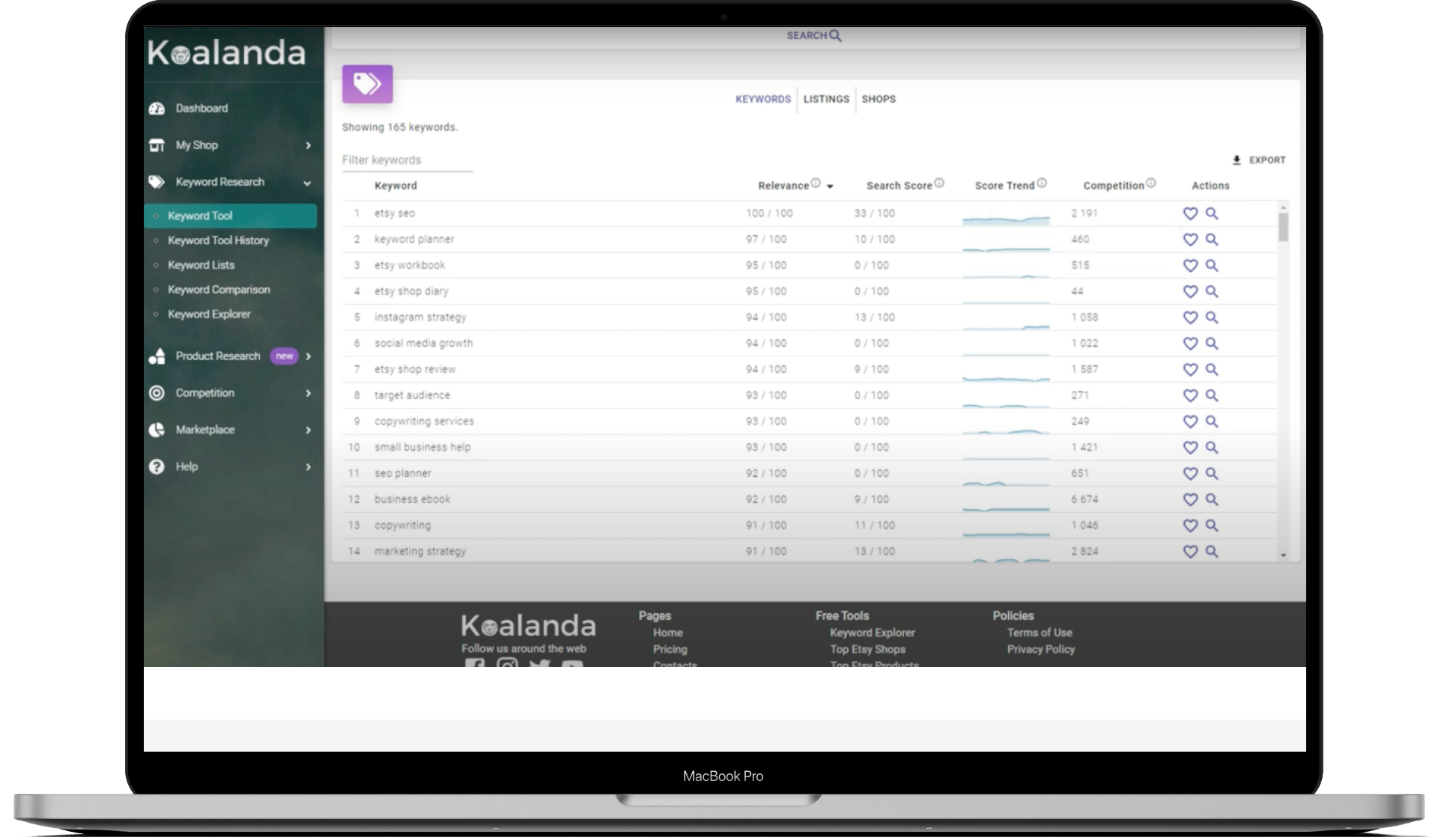Click the purple tag icon
This screenshot has height=840, width=1438.
coord(367,84)
